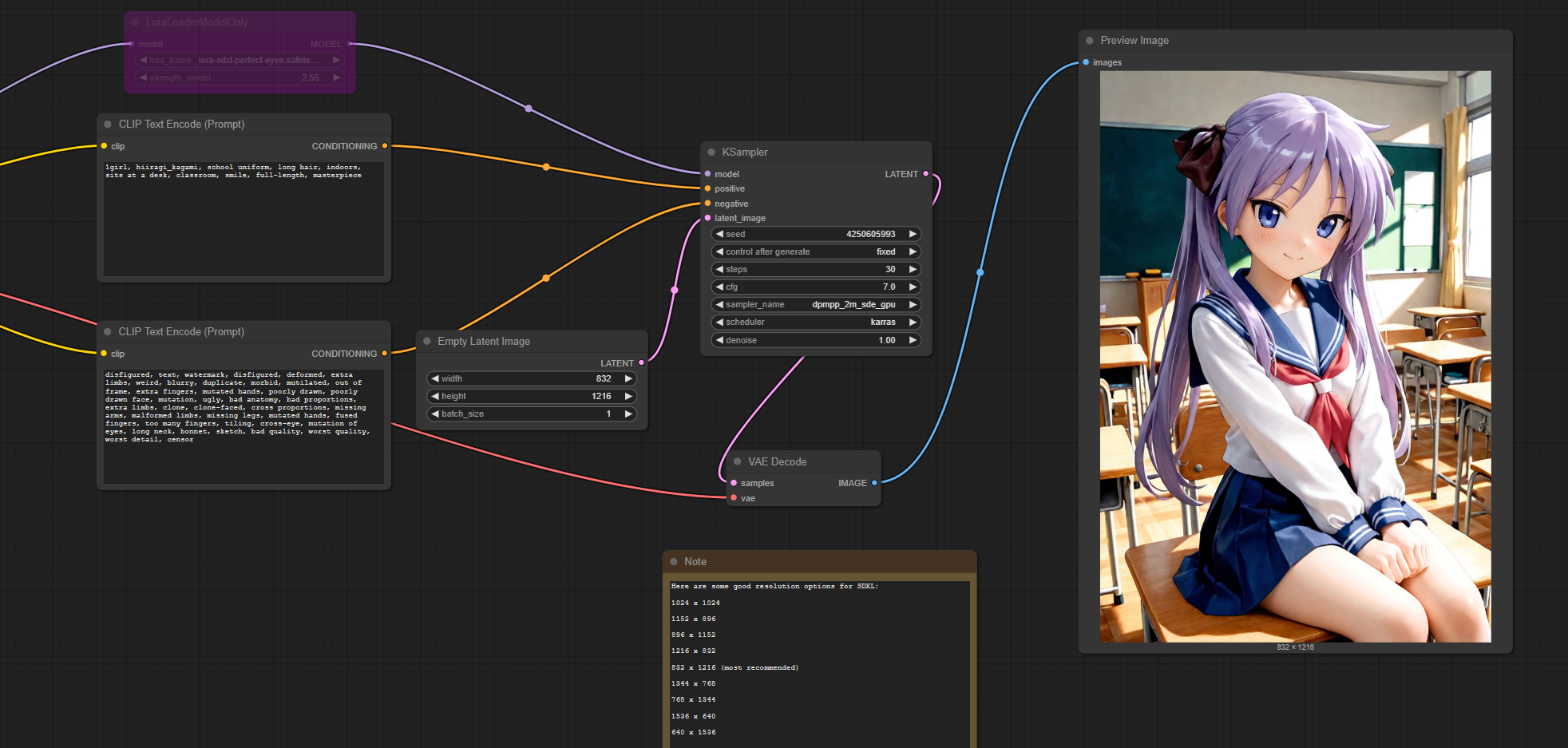This screenshot has width=1568, height=748.
Task: Click the negative prompt clip input socket
Action: (104, 354)
